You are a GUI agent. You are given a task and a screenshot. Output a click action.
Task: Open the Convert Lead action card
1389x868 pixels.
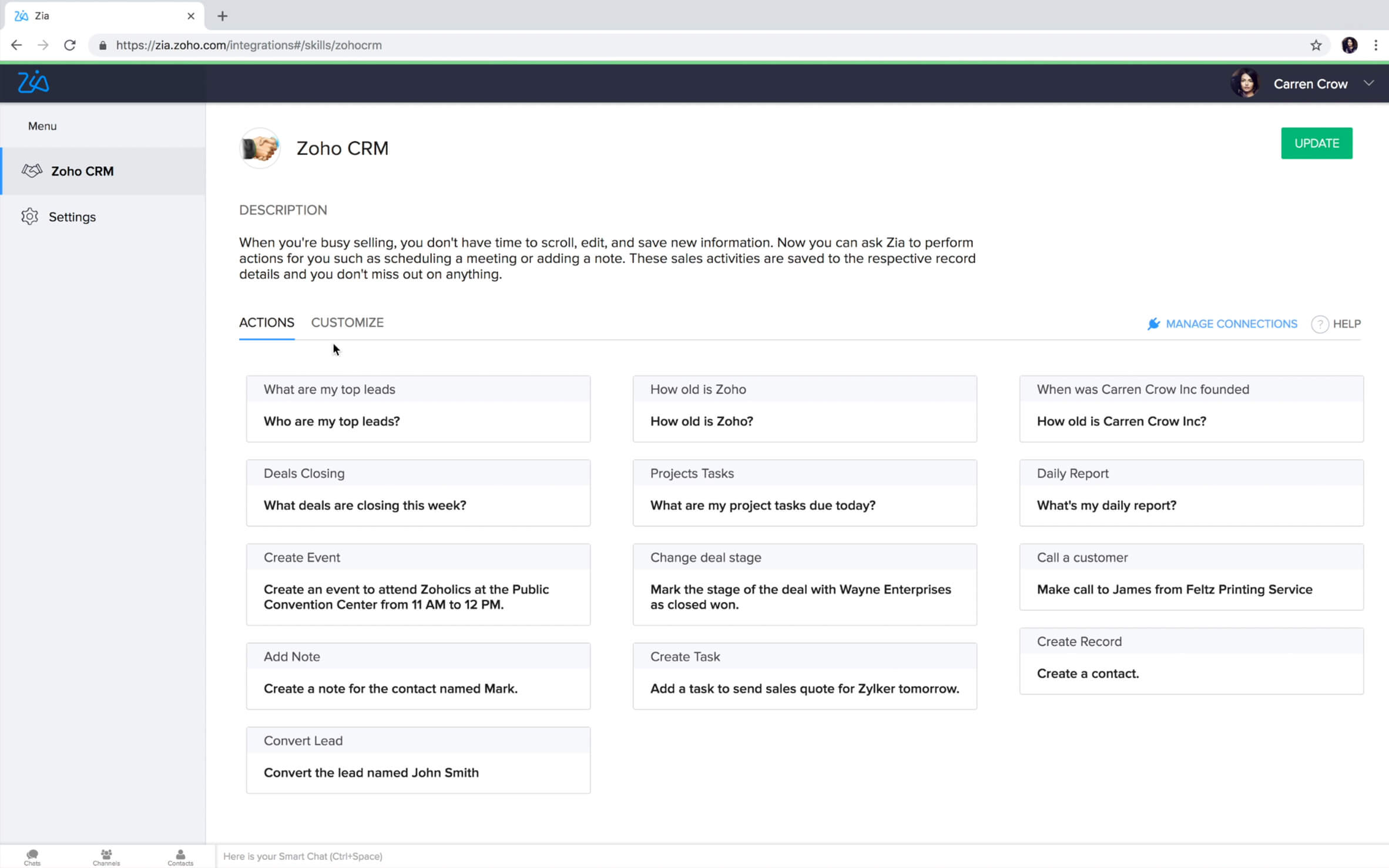click(418, 760)
